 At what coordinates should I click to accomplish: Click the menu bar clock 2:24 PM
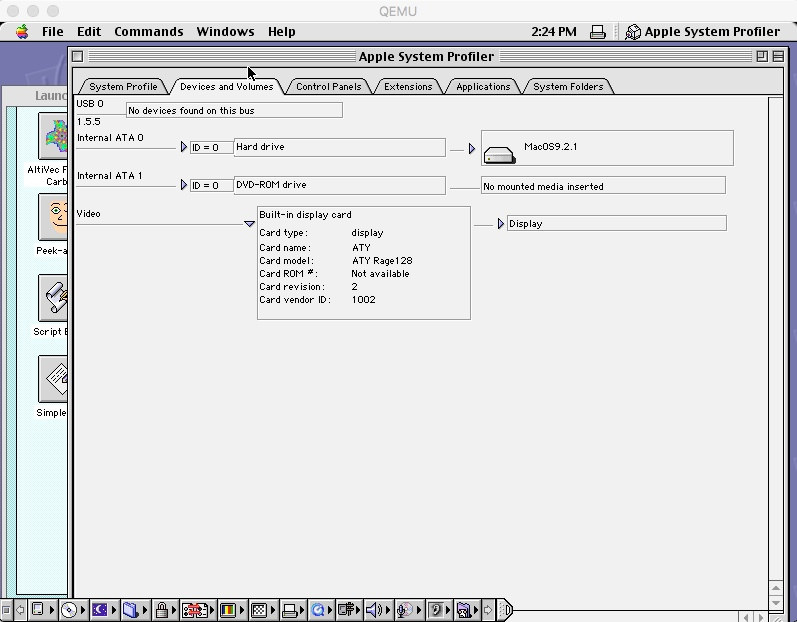(x=554, y=32)
